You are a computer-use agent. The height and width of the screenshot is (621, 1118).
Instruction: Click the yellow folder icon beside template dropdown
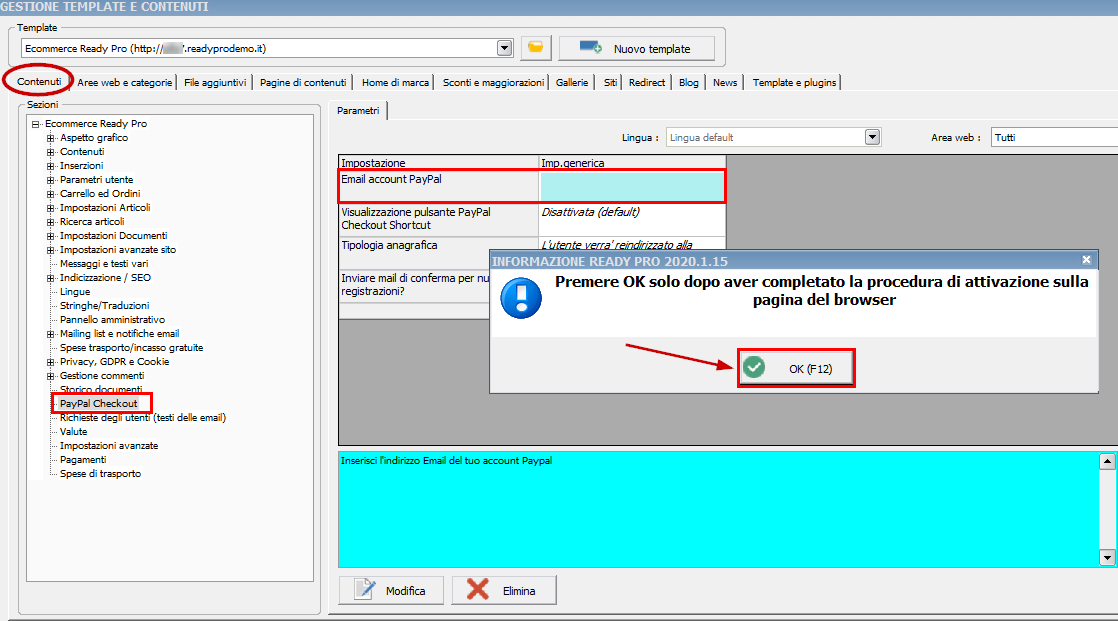pyautogui.click(x=536, y=48)
